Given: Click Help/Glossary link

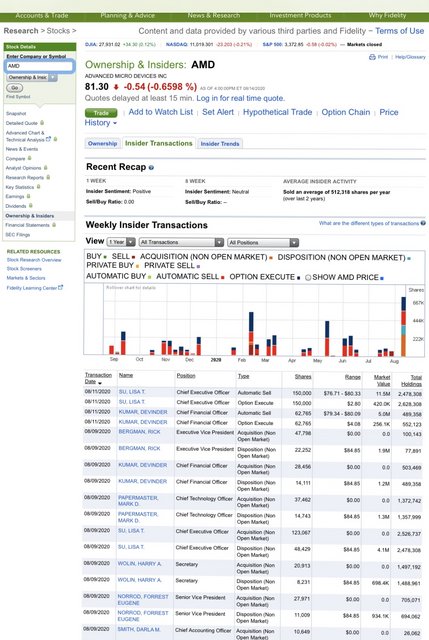Looking at the screenshot, I should 410,57.
